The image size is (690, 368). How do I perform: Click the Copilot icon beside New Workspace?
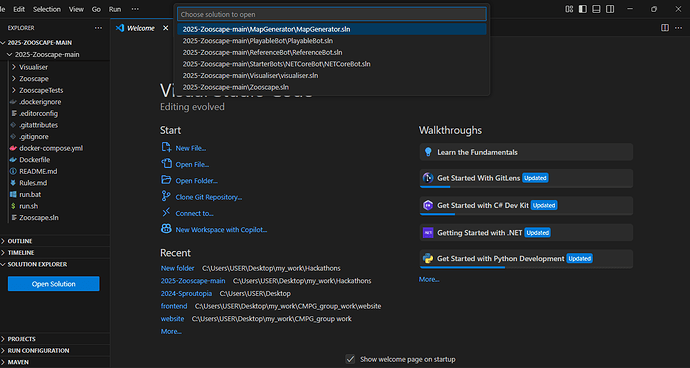[166, 229]
